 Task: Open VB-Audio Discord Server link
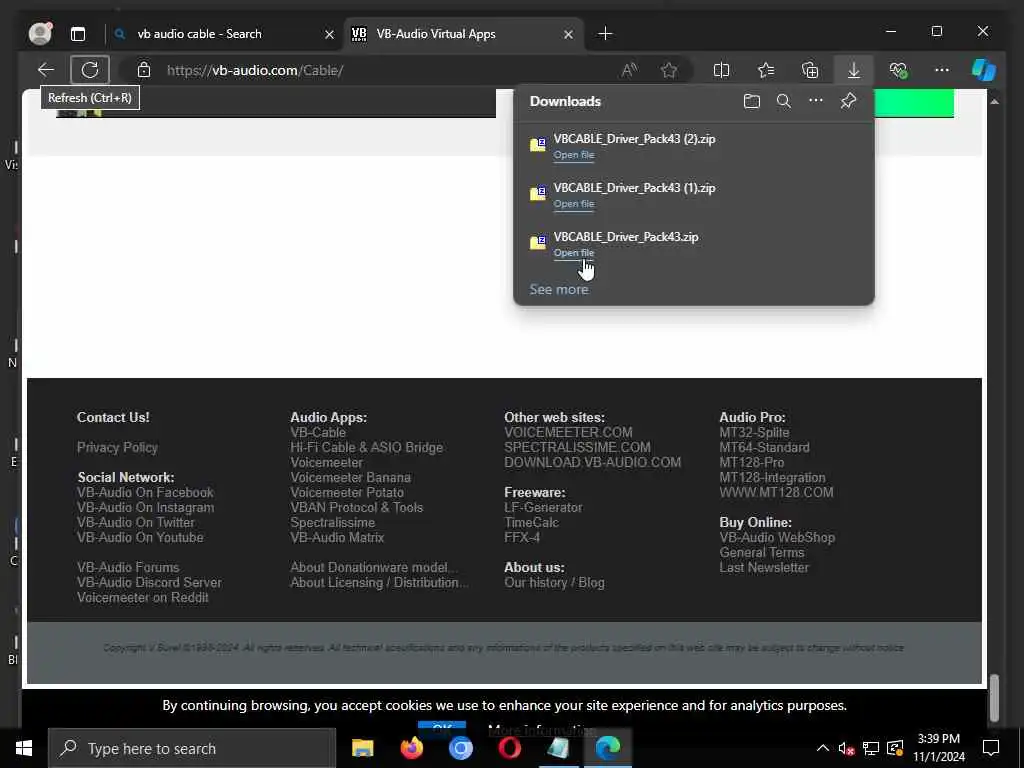point(149,583)
